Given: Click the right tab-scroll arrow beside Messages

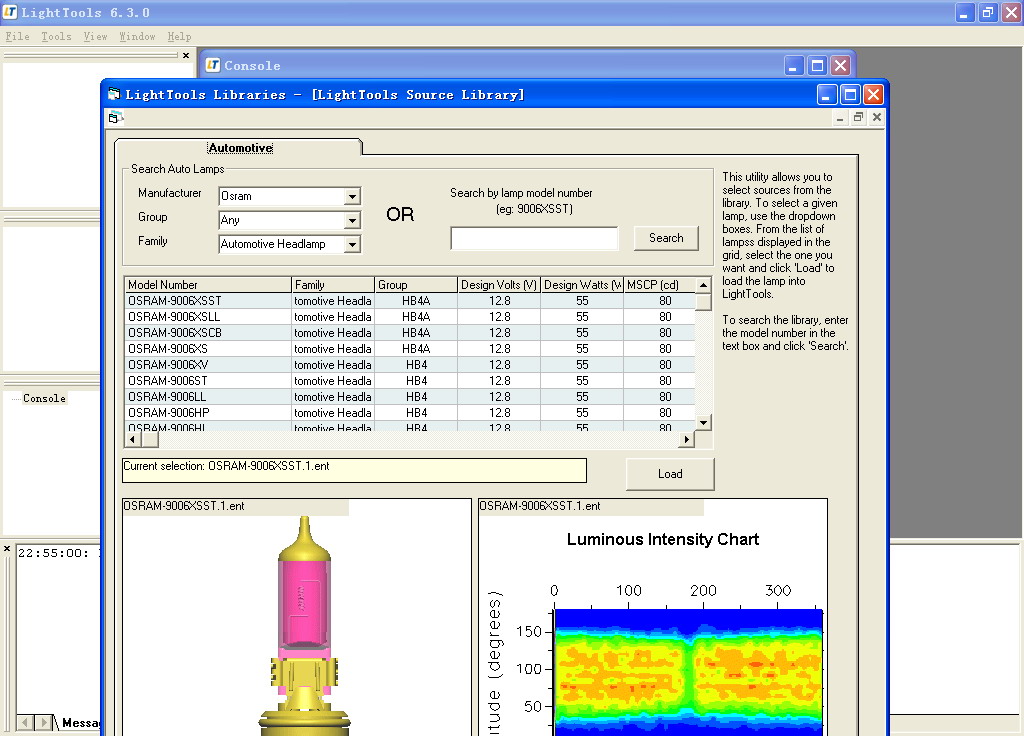Looking at the screenshot, I should point(43,722).
